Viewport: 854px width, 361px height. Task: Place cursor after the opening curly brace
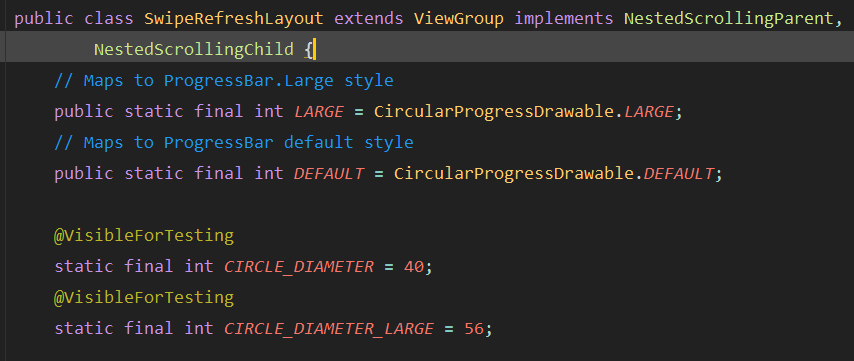[313, 50]
